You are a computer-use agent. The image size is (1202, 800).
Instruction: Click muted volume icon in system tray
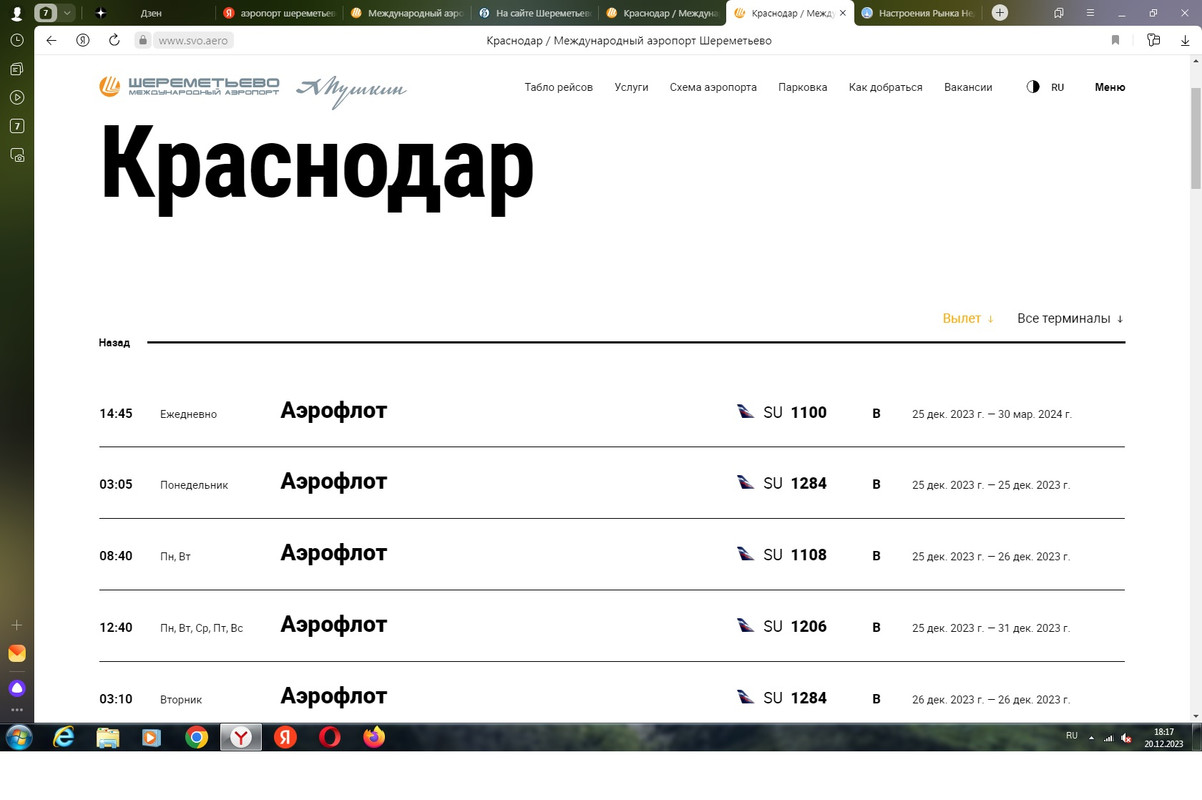coord(1127,738)
